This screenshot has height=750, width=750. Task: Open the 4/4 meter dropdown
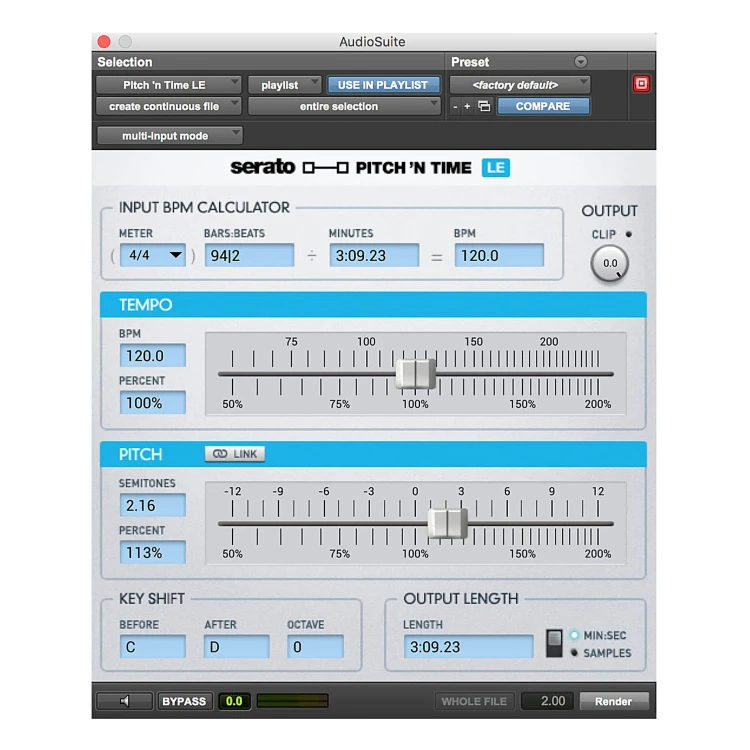point(153,255)
